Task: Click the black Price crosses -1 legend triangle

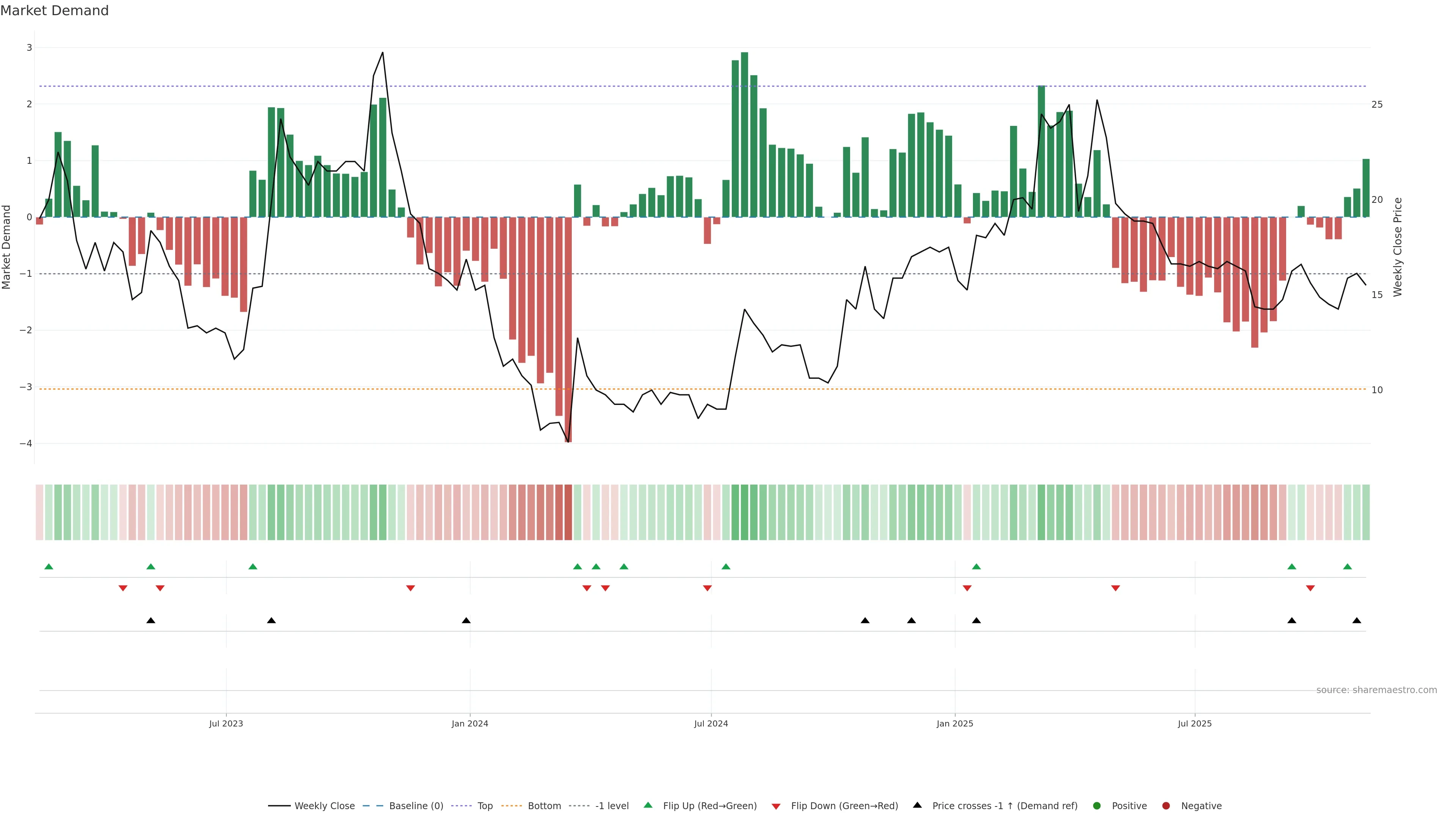Action: pyautogui.click(x=917, y=805)
